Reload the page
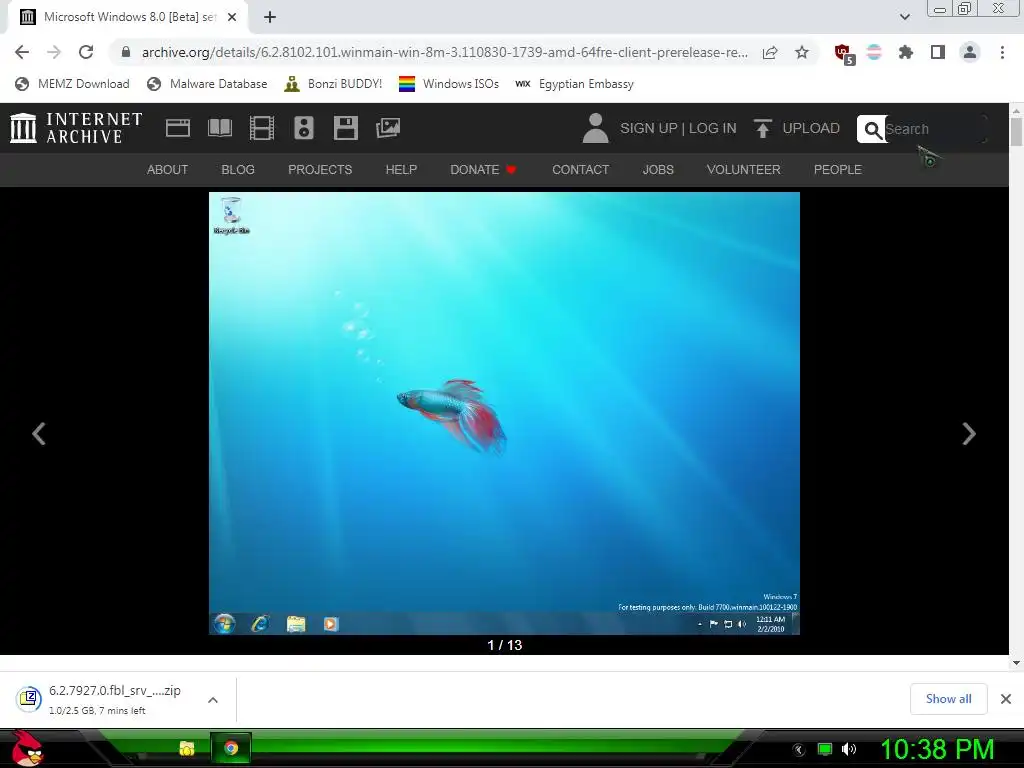 [86, 52]
